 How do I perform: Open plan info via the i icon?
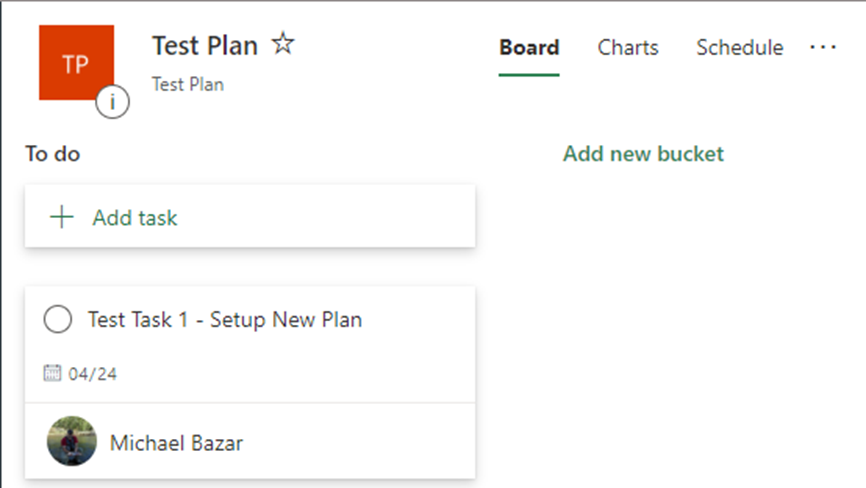coord(112,102)
